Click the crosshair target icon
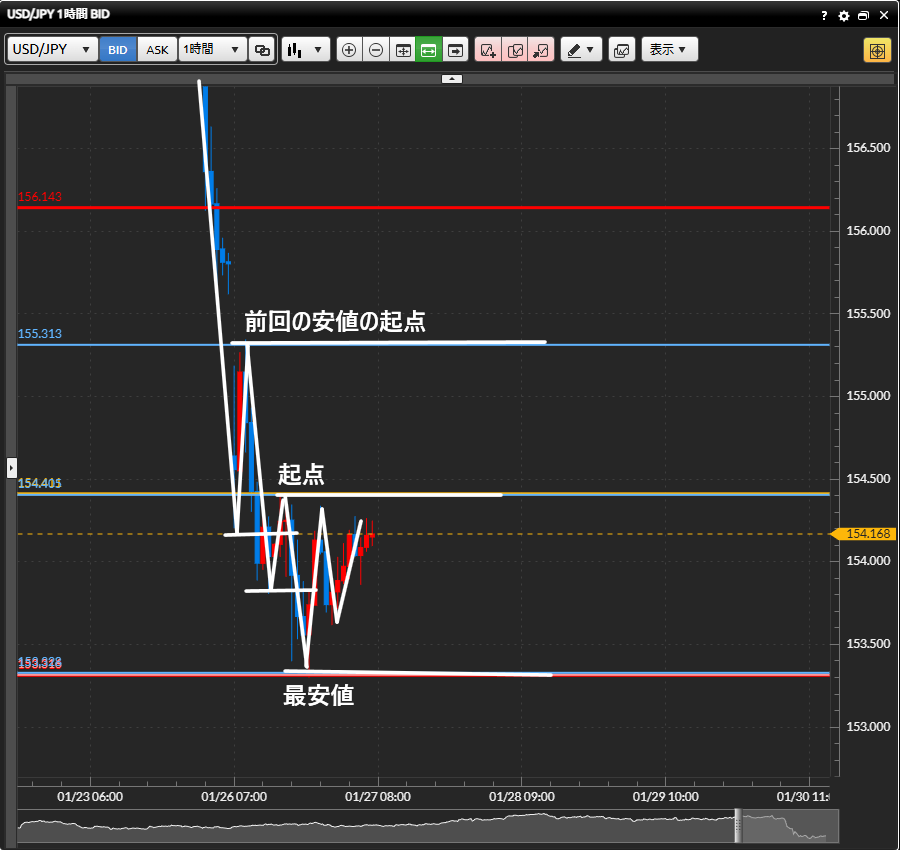900x850 pixels. pyautogui.click(x=877, y=50)
